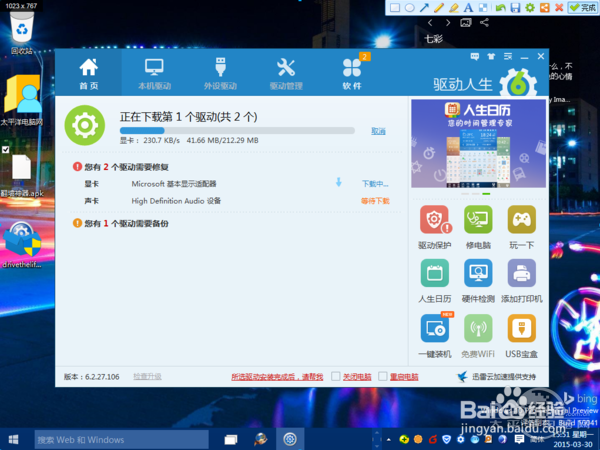This screenshot has height=450, width=600.
Task: Open the action center notification icon
Action: click(519, 439)
